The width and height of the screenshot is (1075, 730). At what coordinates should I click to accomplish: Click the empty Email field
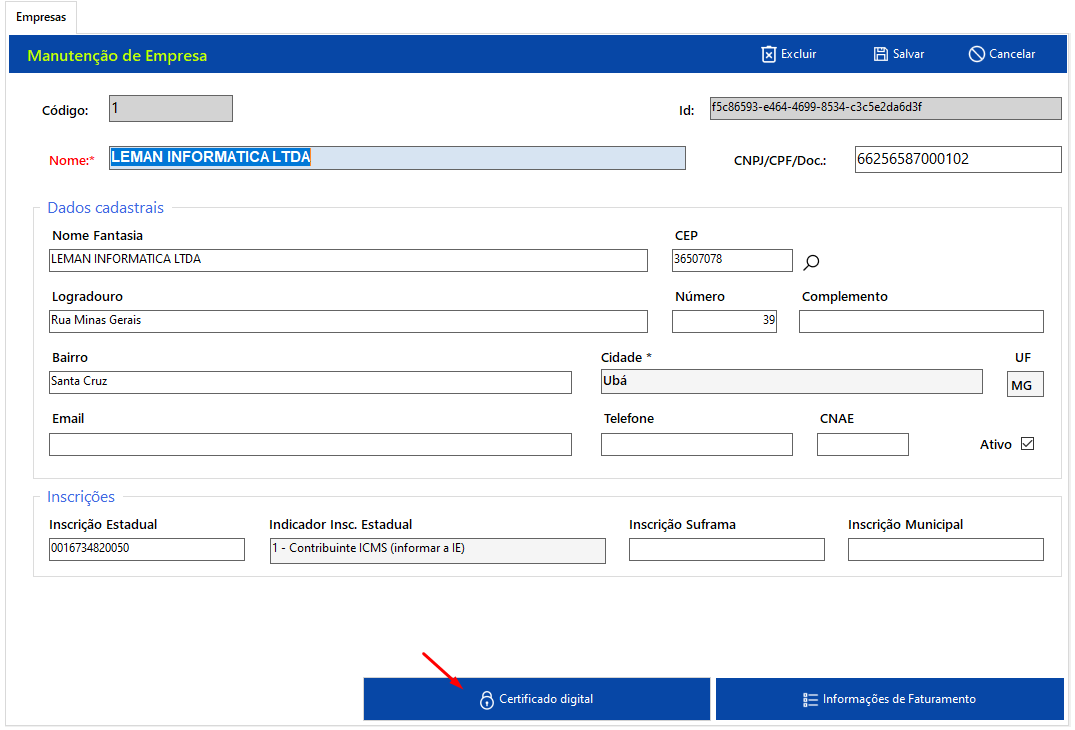(310, 444)
